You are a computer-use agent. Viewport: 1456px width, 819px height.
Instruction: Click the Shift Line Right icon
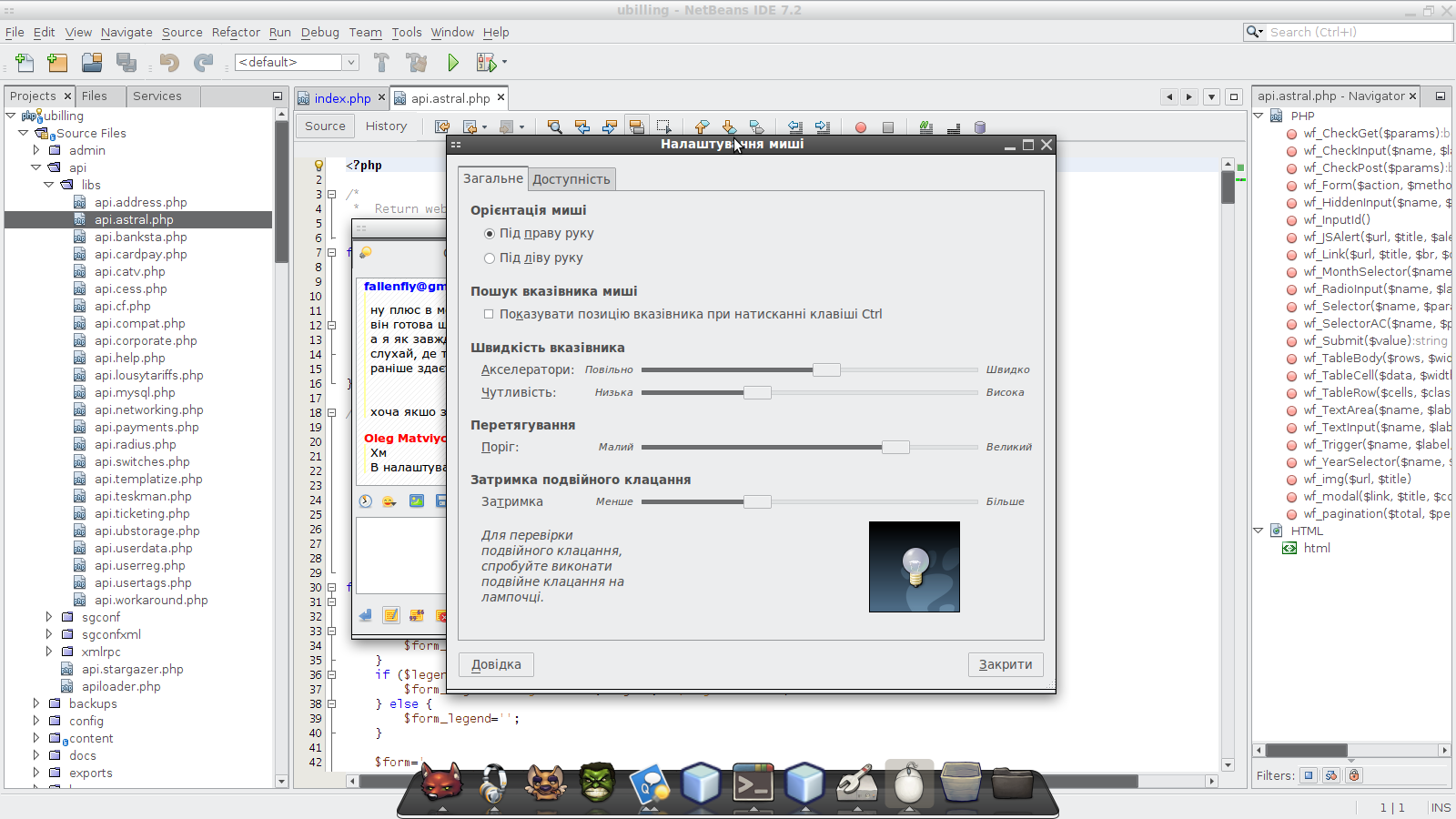(x=823, y=126)
